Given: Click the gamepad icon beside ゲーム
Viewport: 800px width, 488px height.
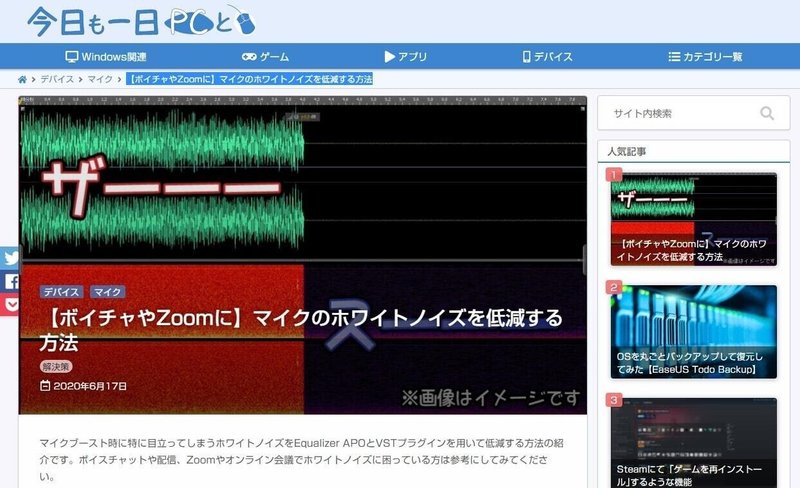Looking at the screenshot, I should [249, 57].
